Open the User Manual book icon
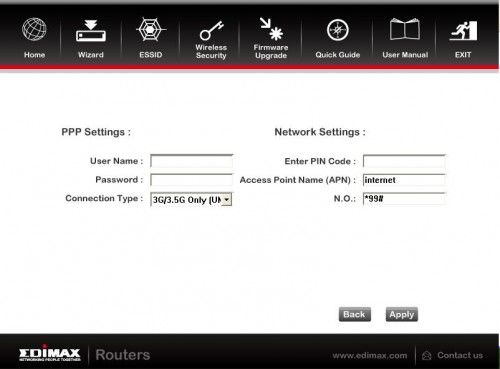Image resolution: width=500 pixels, height=369 pixels. click(405, 29)
